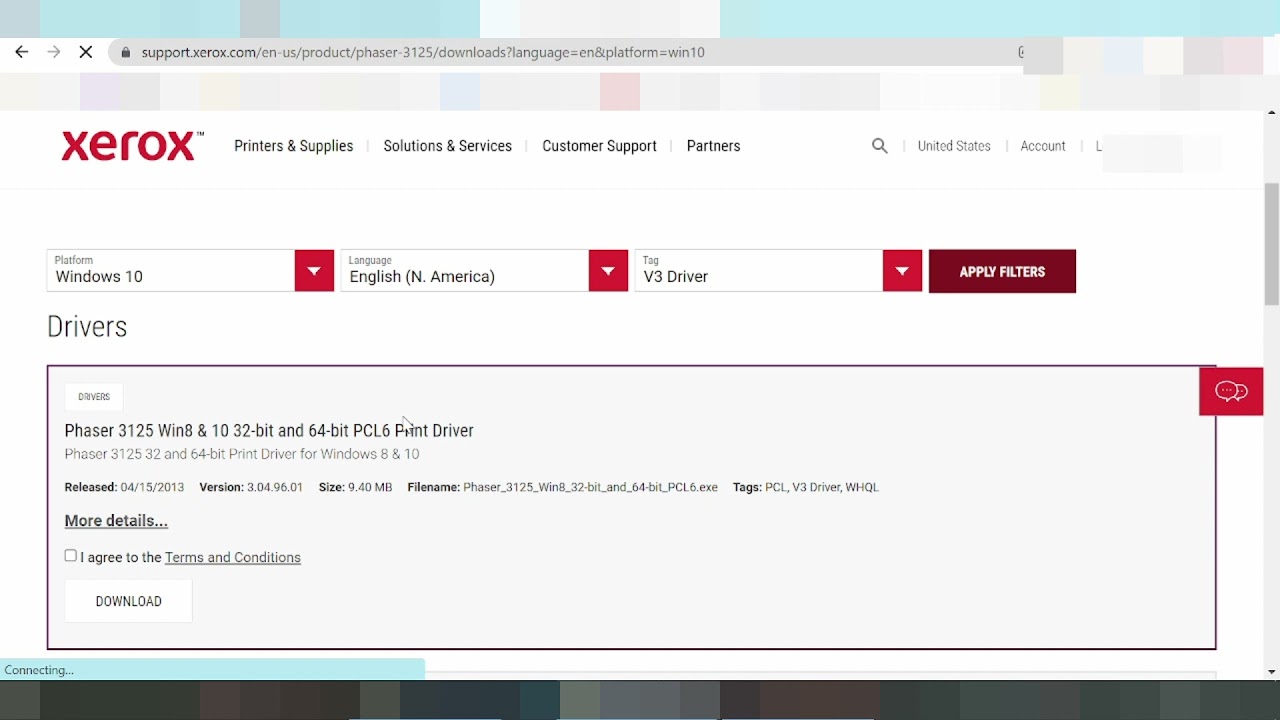Click the address bar lock icon
Image resolution: width=1280 pixels, height=720 pixels.
click(125, 52)
